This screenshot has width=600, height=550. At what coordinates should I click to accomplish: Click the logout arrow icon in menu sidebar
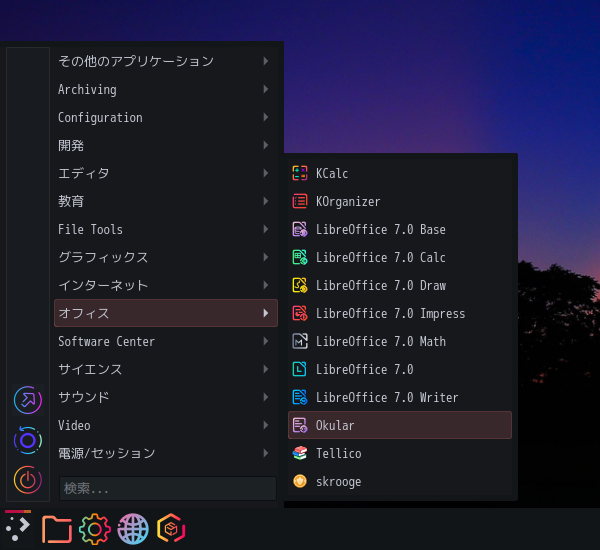point(28,400)
